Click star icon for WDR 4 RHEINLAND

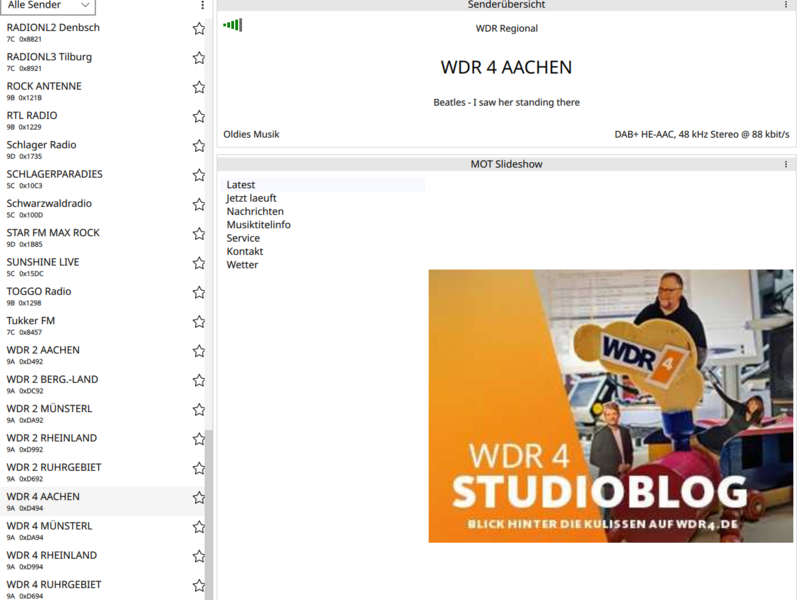coord(199,557)
